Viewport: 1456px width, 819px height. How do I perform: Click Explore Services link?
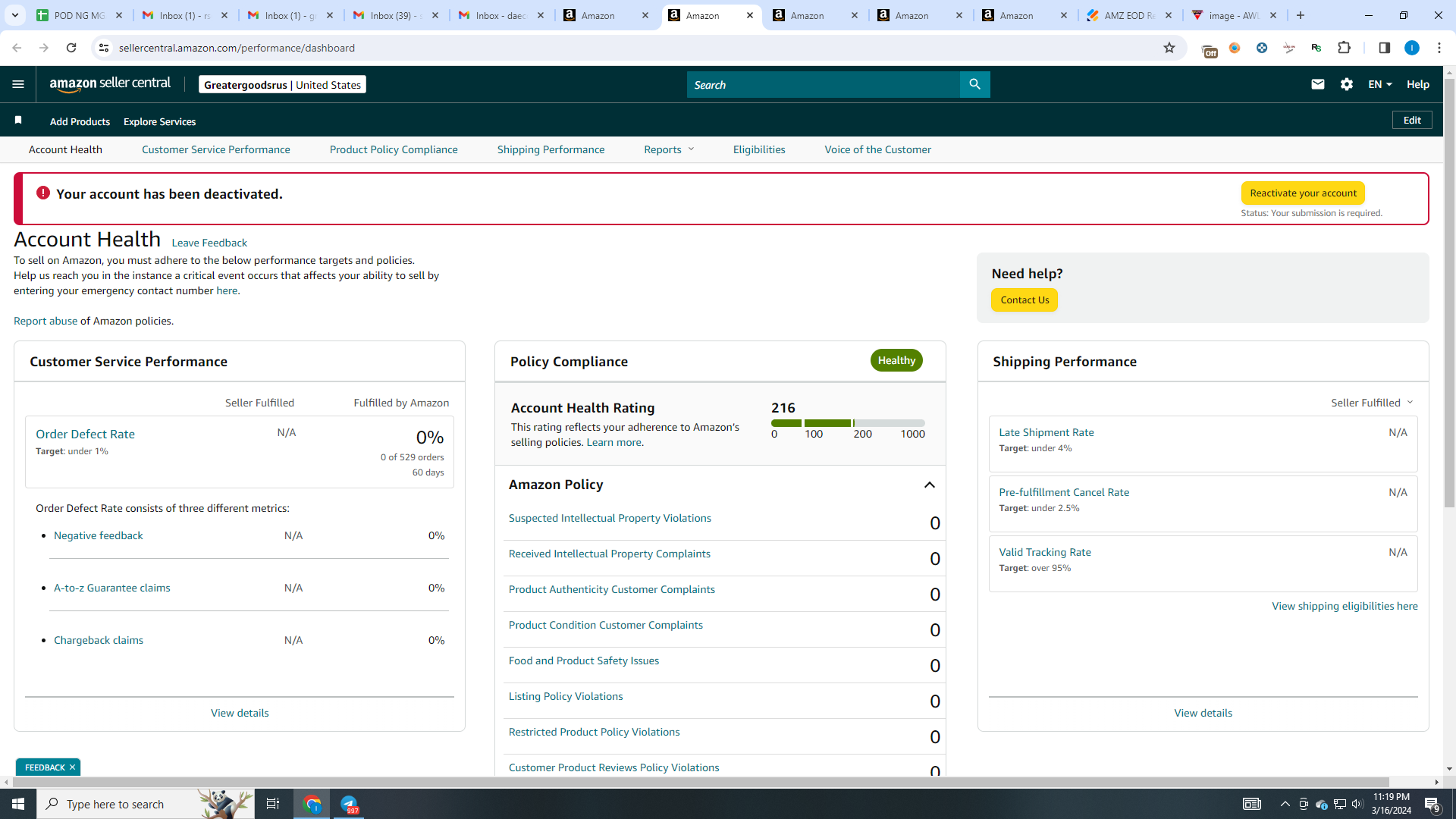tap(159, 121)
